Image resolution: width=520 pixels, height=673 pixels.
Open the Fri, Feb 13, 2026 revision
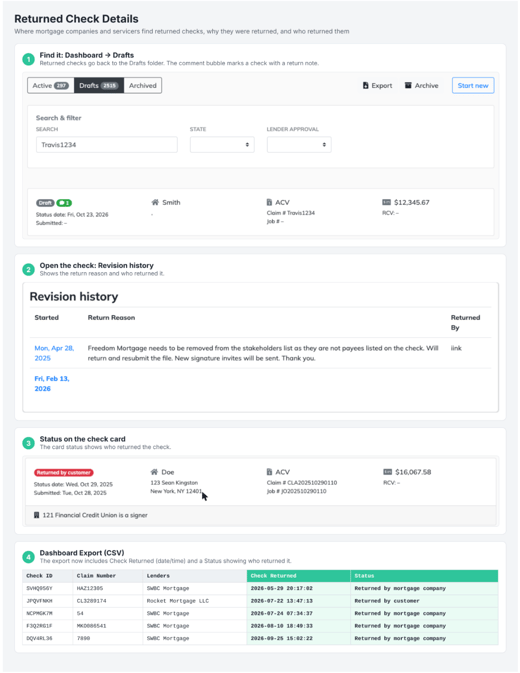(52, 383)
